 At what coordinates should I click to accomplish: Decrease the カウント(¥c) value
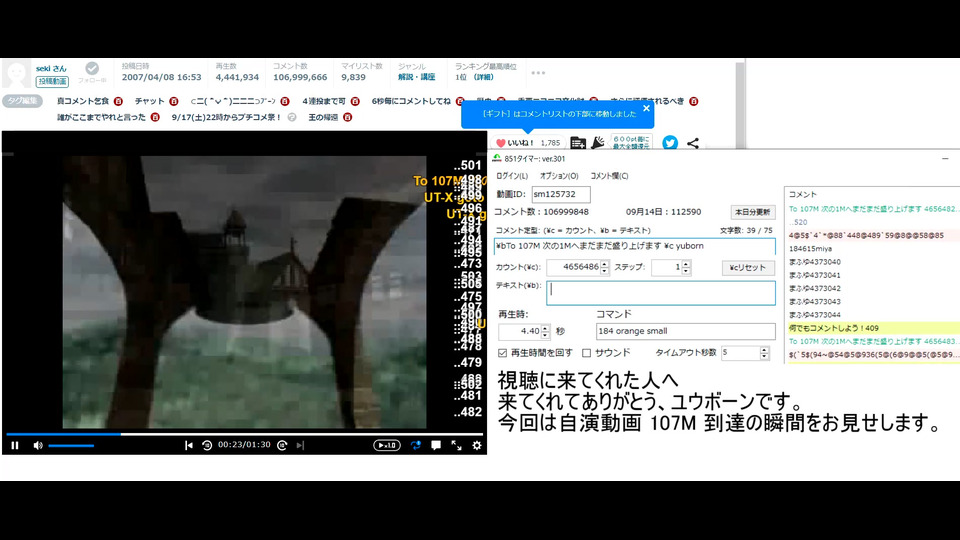[605, 271]
